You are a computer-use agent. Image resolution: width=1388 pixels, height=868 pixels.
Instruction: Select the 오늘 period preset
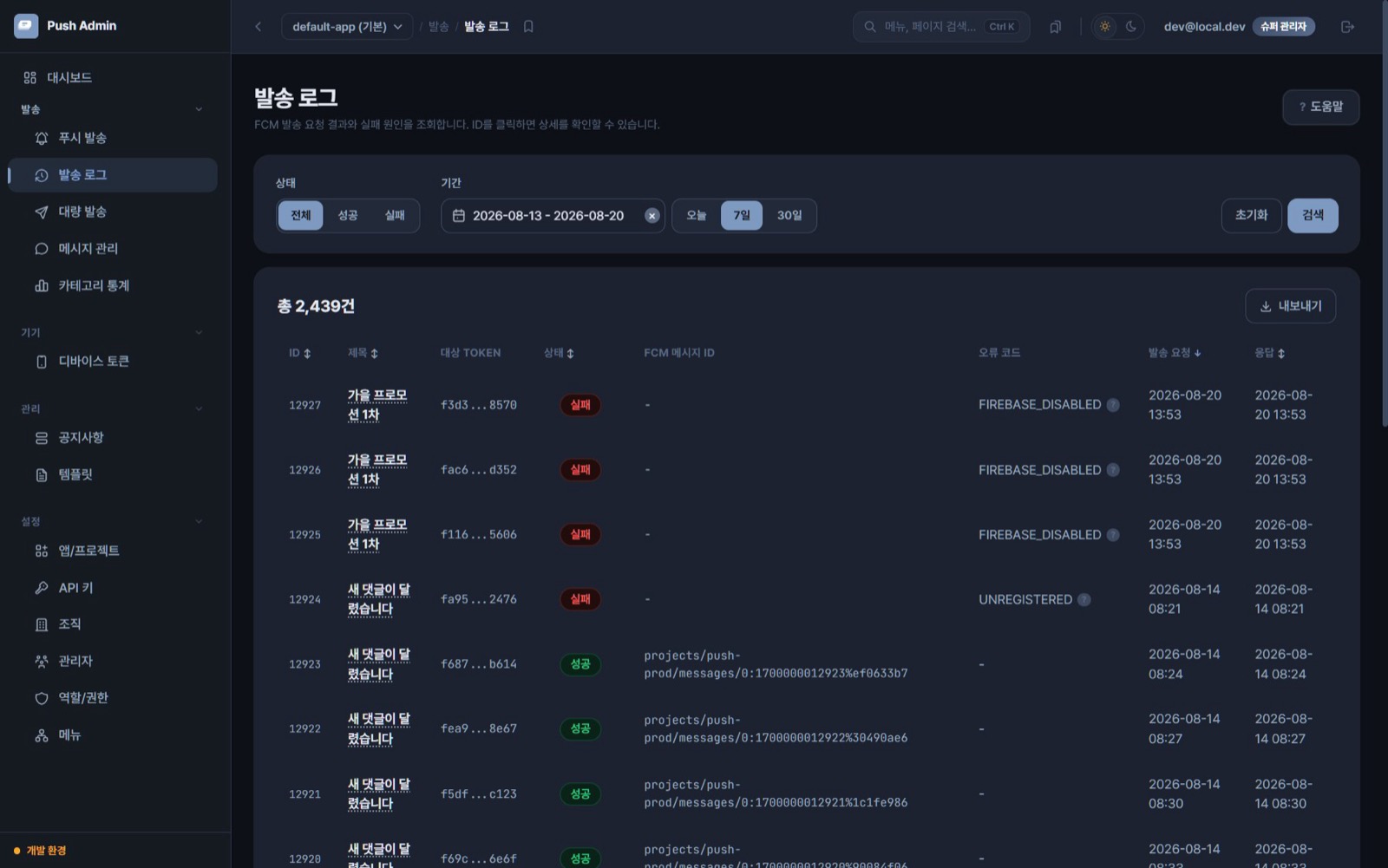coord(697,216)
